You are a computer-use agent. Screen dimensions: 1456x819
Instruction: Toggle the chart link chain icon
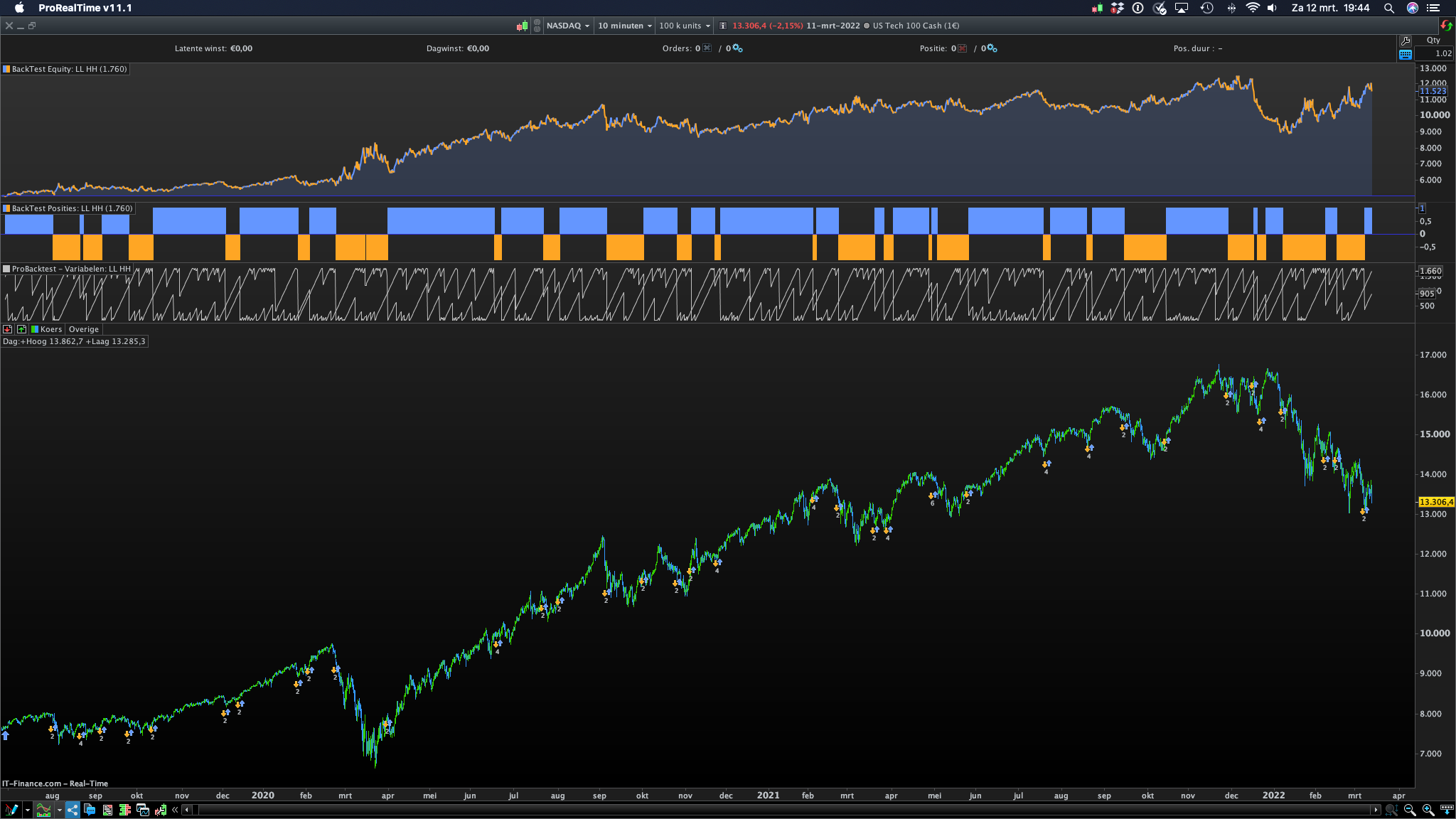[537, 26]
